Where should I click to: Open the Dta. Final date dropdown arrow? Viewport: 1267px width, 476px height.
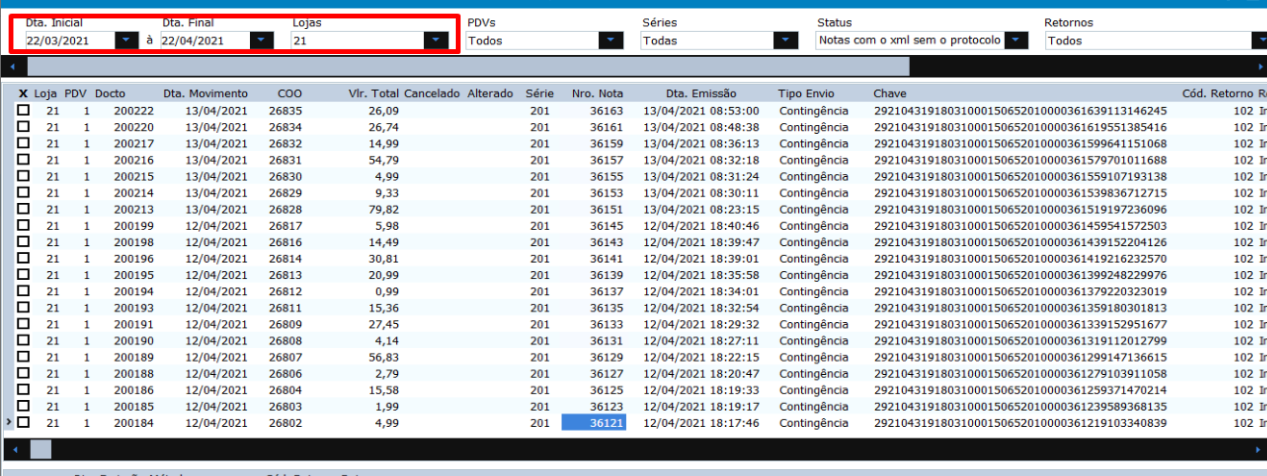(x=261, y=40)
